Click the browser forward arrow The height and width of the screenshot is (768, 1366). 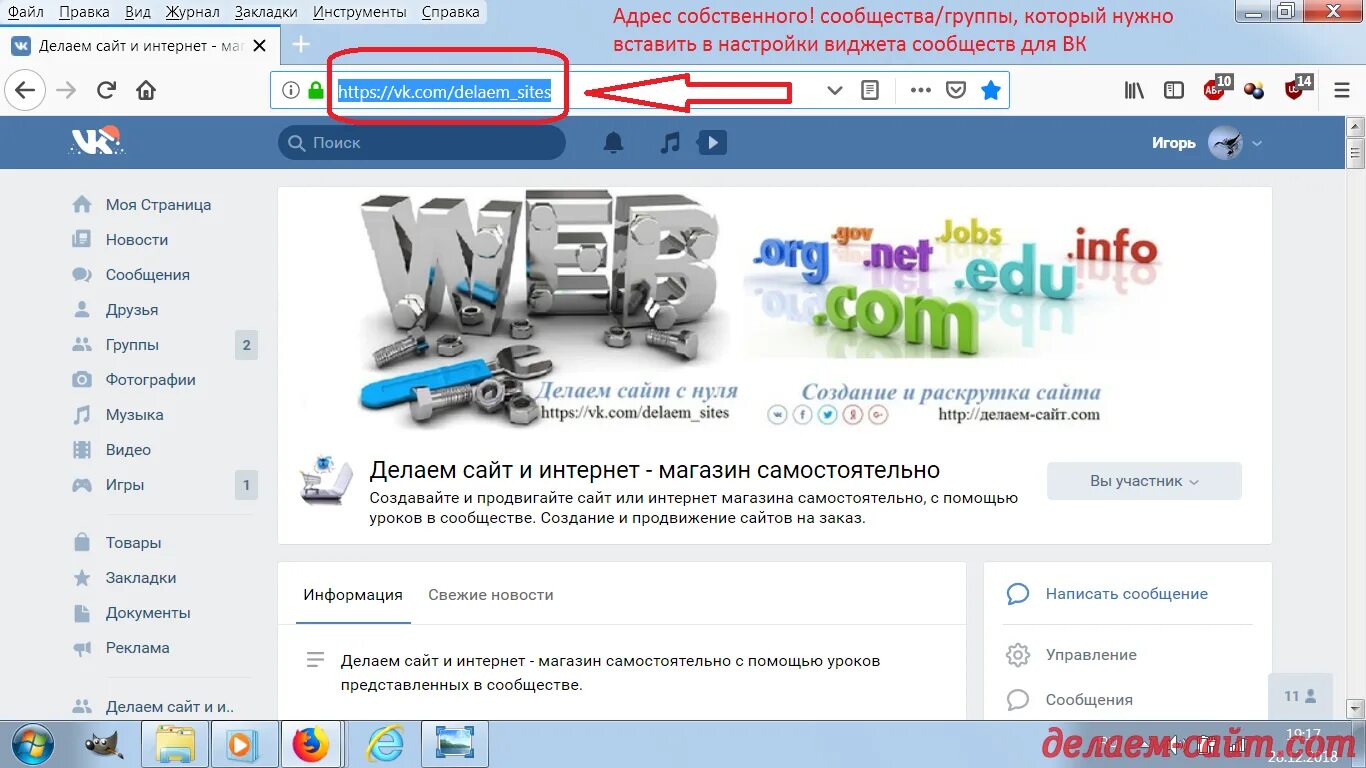(x=66, y=90)
